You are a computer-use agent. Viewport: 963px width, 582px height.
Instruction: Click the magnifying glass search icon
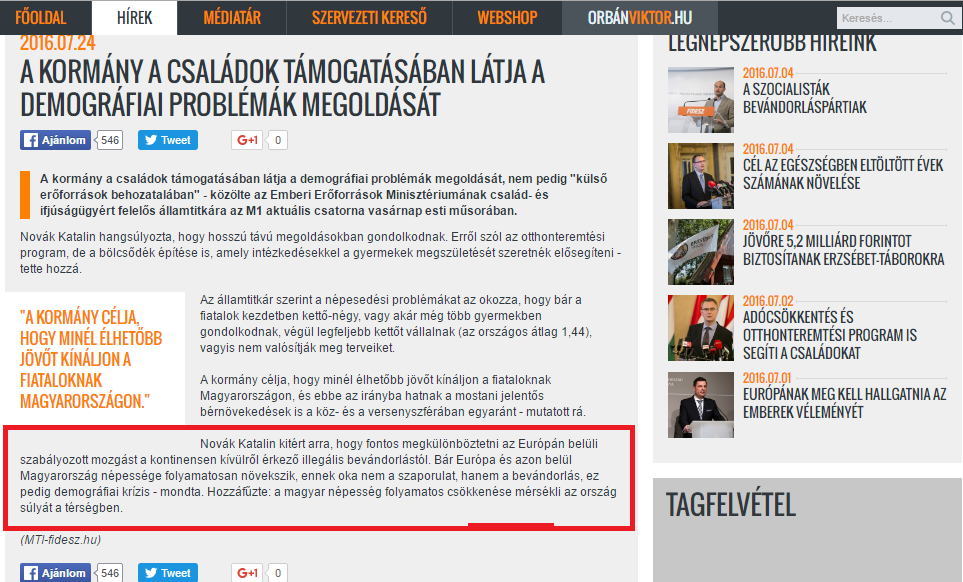948,18
